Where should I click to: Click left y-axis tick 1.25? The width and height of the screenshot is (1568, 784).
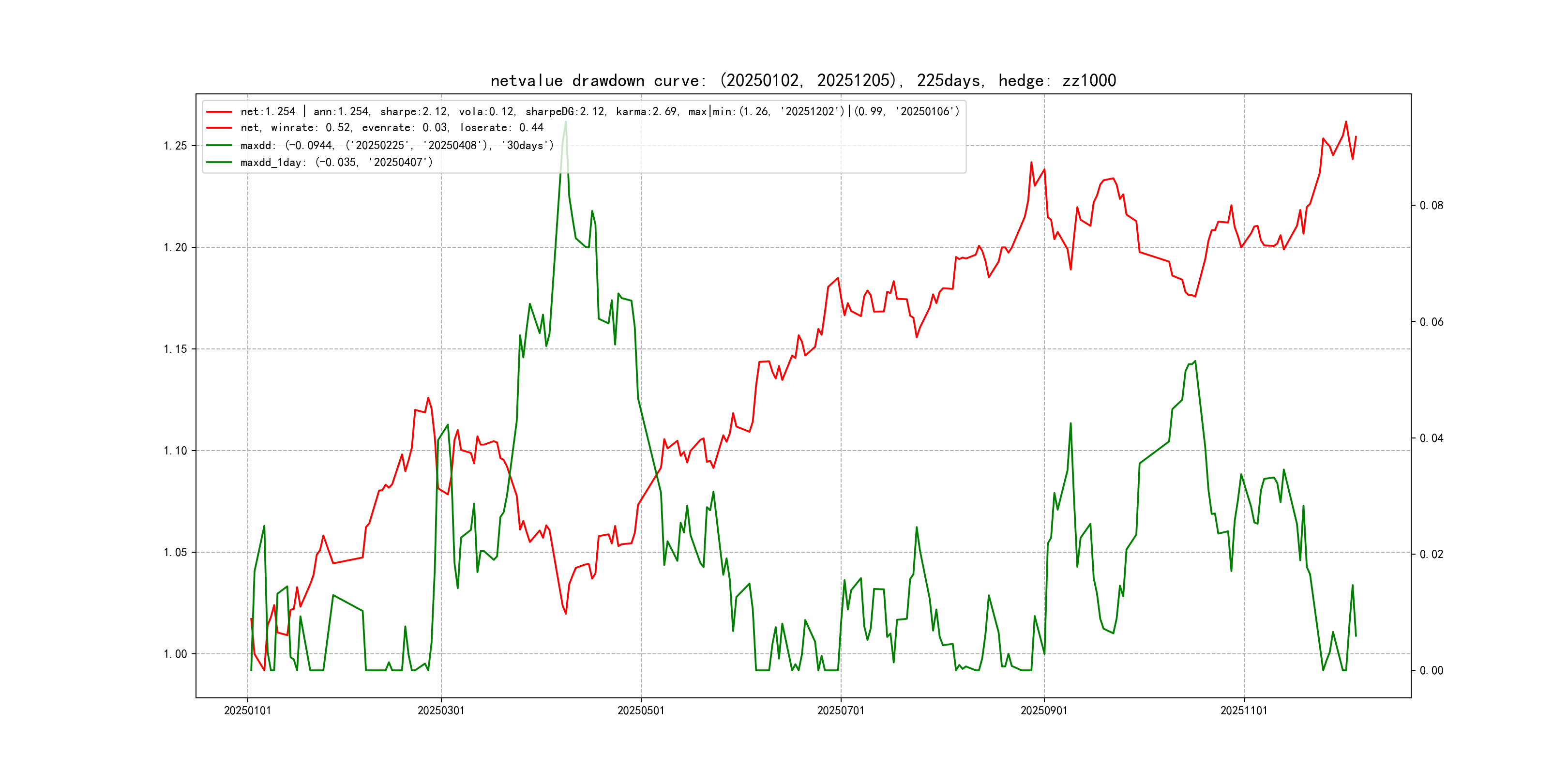(x=175, y=146)
